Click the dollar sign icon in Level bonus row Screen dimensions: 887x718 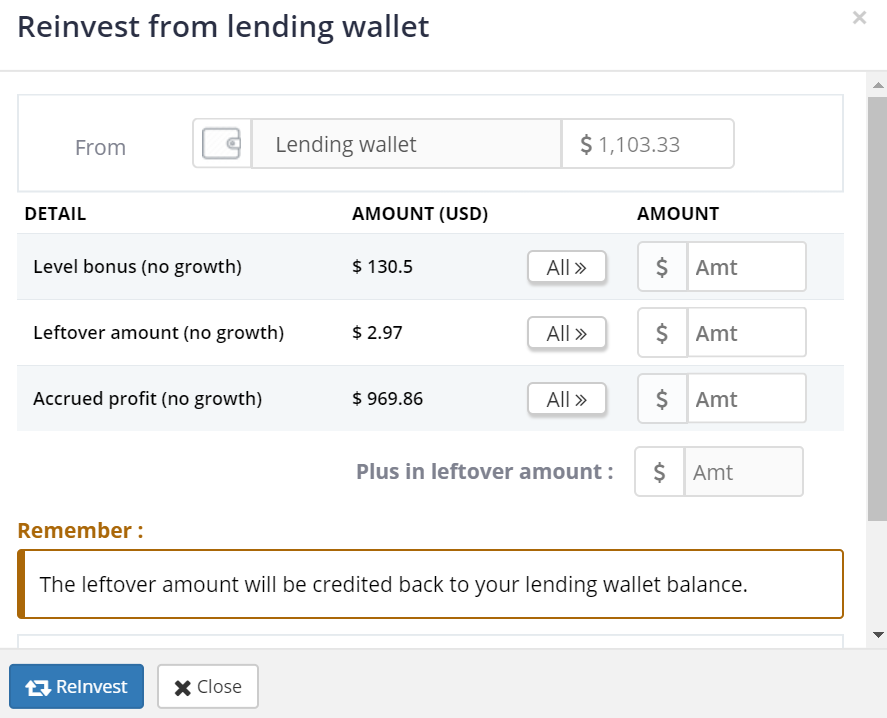(662, 266)
